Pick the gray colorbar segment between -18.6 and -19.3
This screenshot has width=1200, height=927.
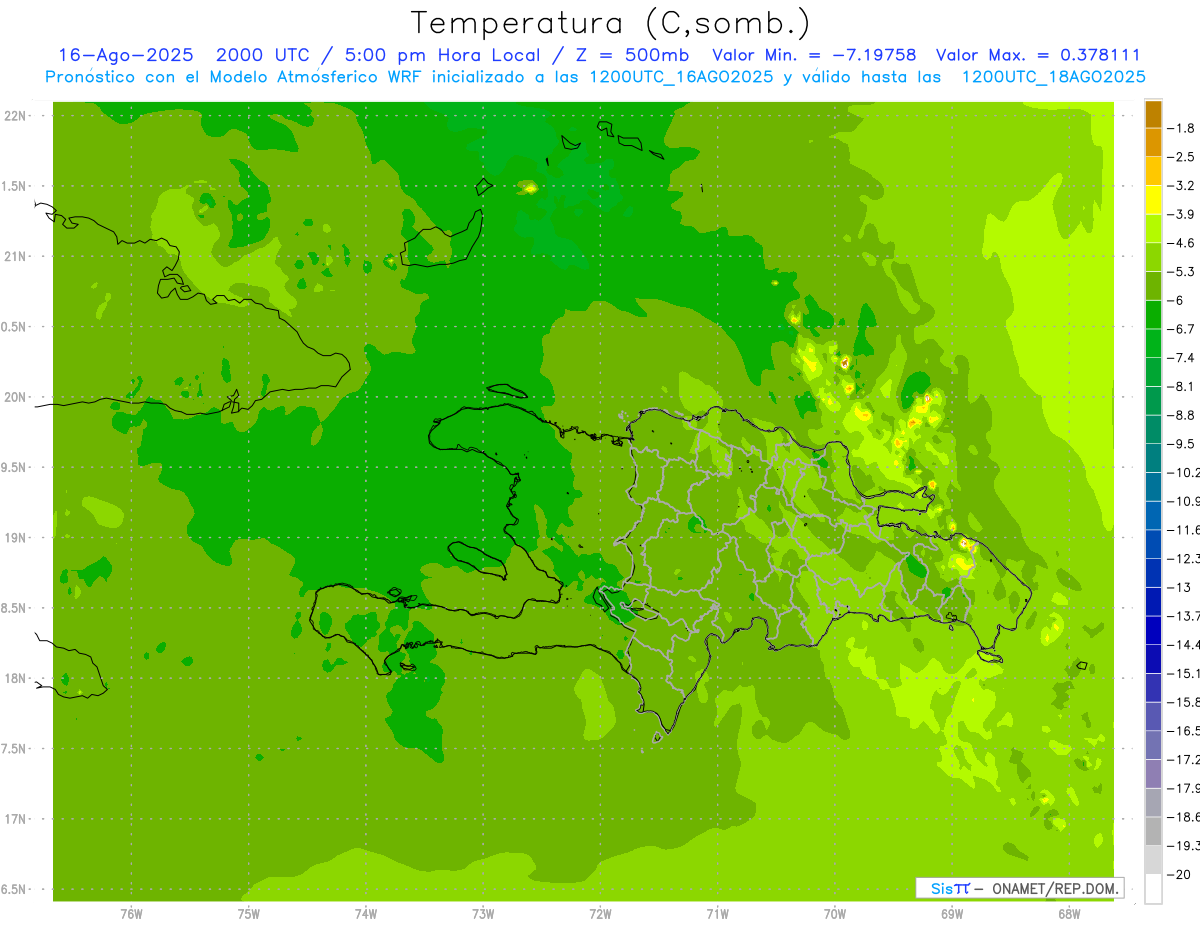point(1153,831)
